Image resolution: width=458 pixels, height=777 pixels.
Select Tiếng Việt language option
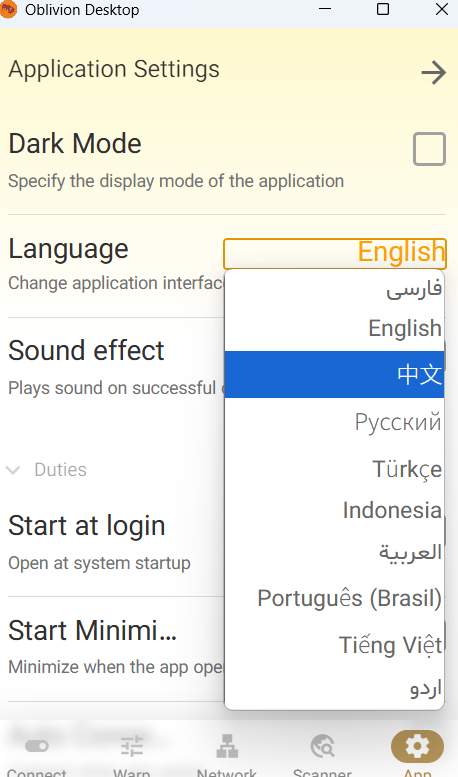tap(334, 645)
